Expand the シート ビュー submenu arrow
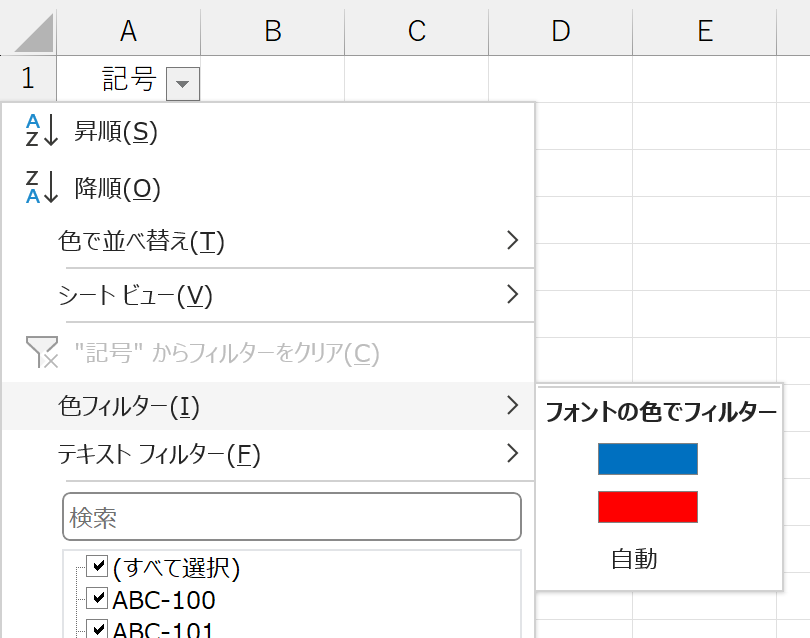 tap(512, 294)
